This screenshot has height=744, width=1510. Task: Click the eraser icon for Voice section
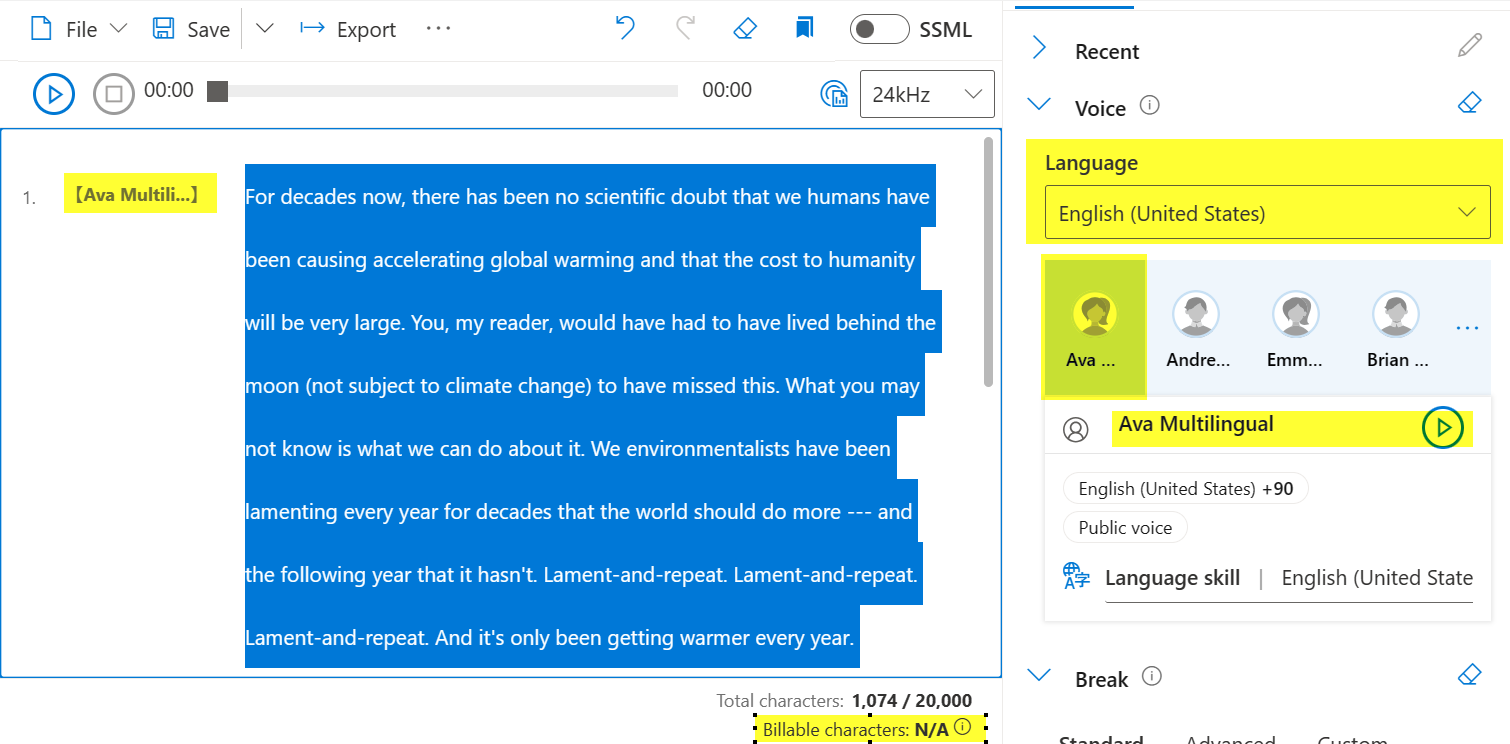pos(1469,103)
